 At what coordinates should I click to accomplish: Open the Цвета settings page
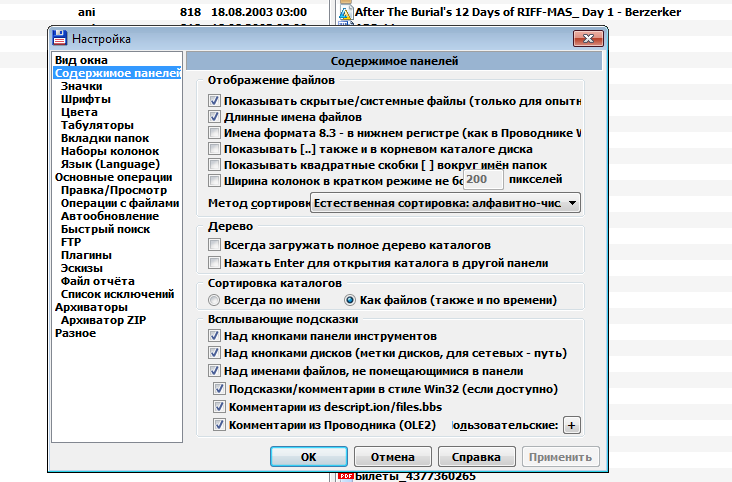pos(79,112)
